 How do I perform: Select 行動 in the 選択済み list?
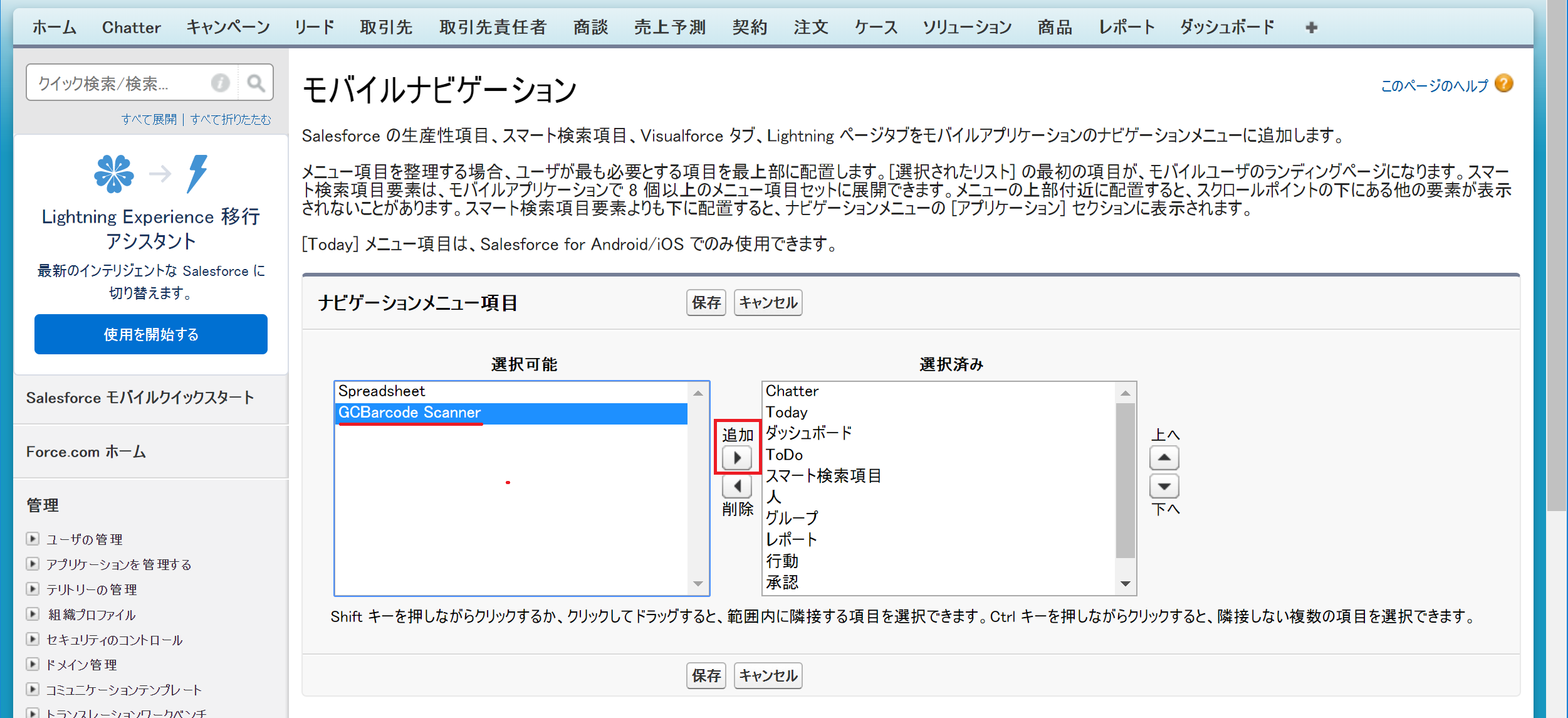click(x=939, y=561)
